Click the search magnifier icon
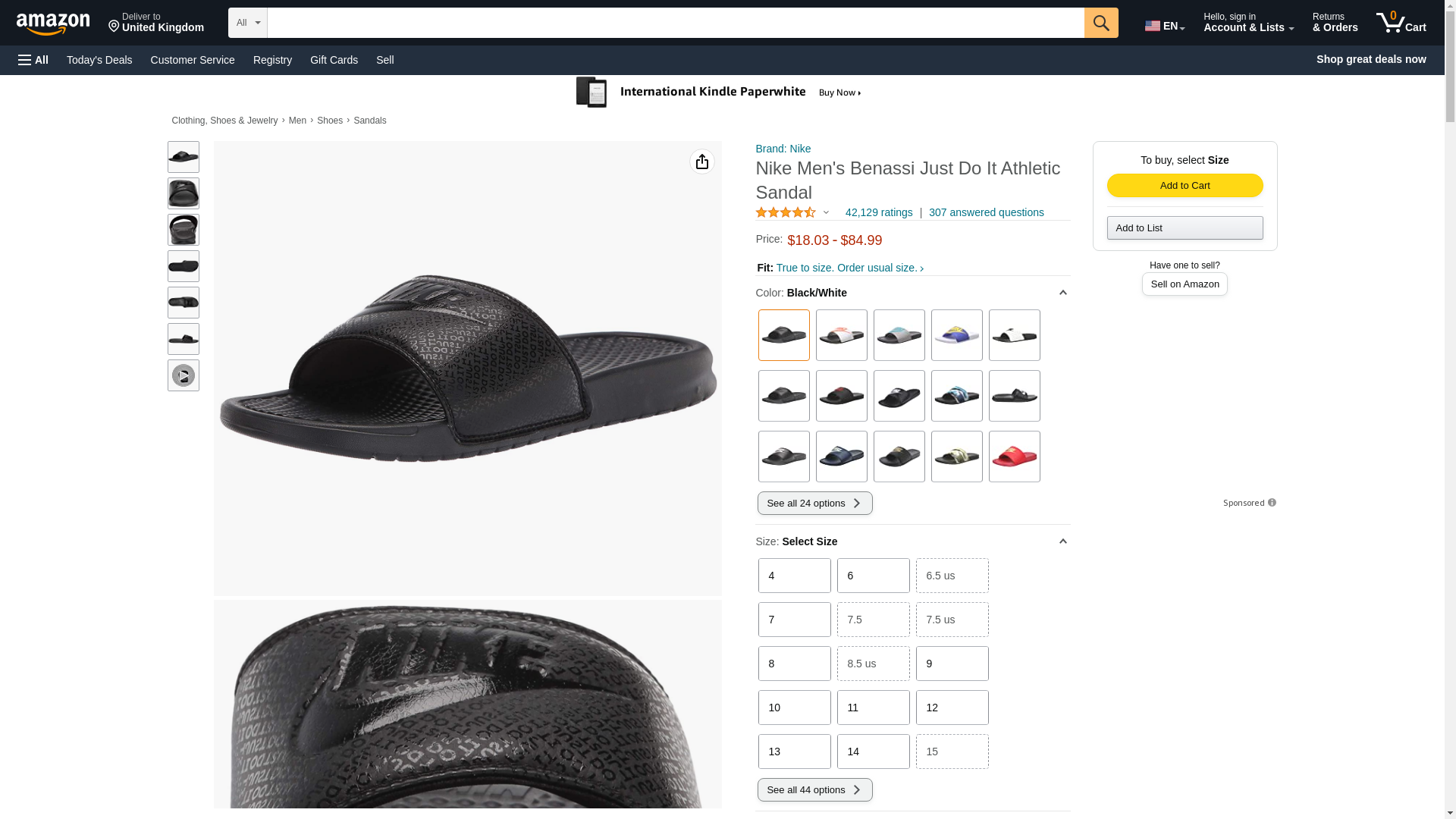Viewport: 1456px width, 819px height. point(1100,23)
